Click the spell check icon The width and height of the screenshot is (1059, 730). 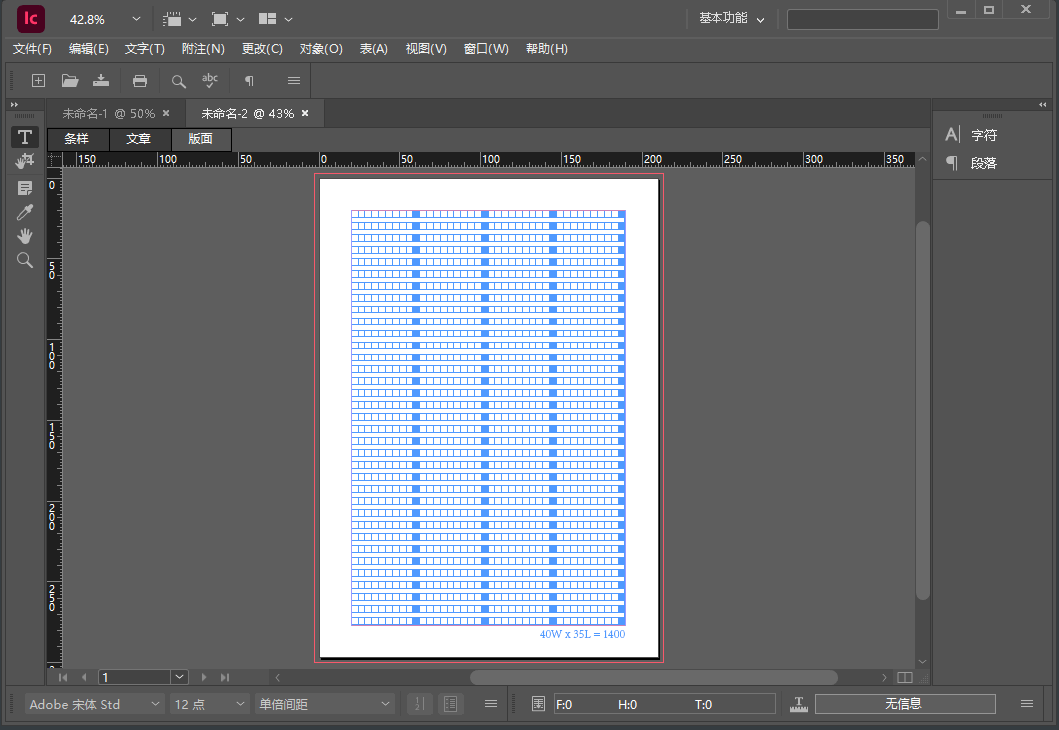210,81
